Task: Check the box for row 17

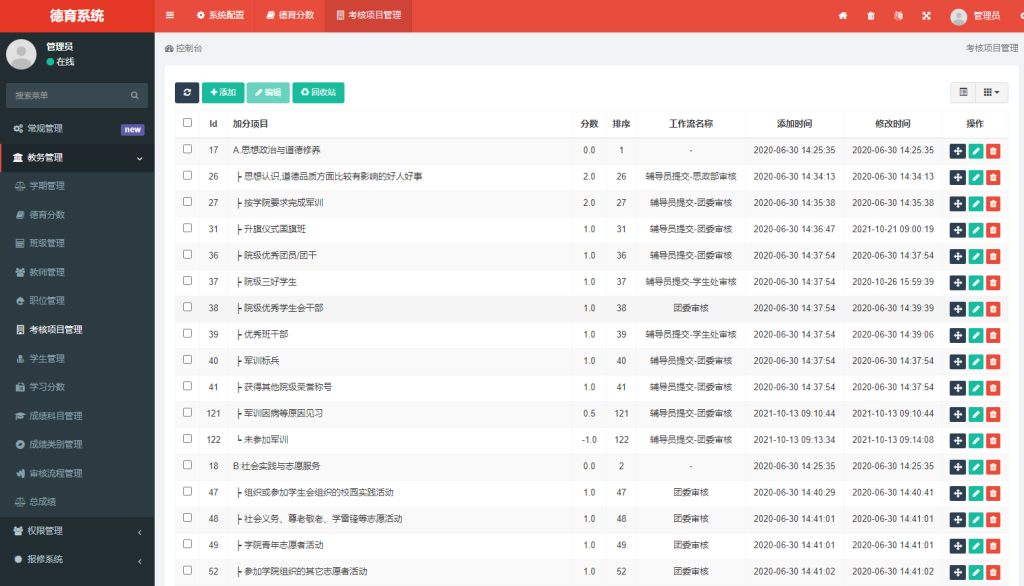Action: click(x=187, y=149)
